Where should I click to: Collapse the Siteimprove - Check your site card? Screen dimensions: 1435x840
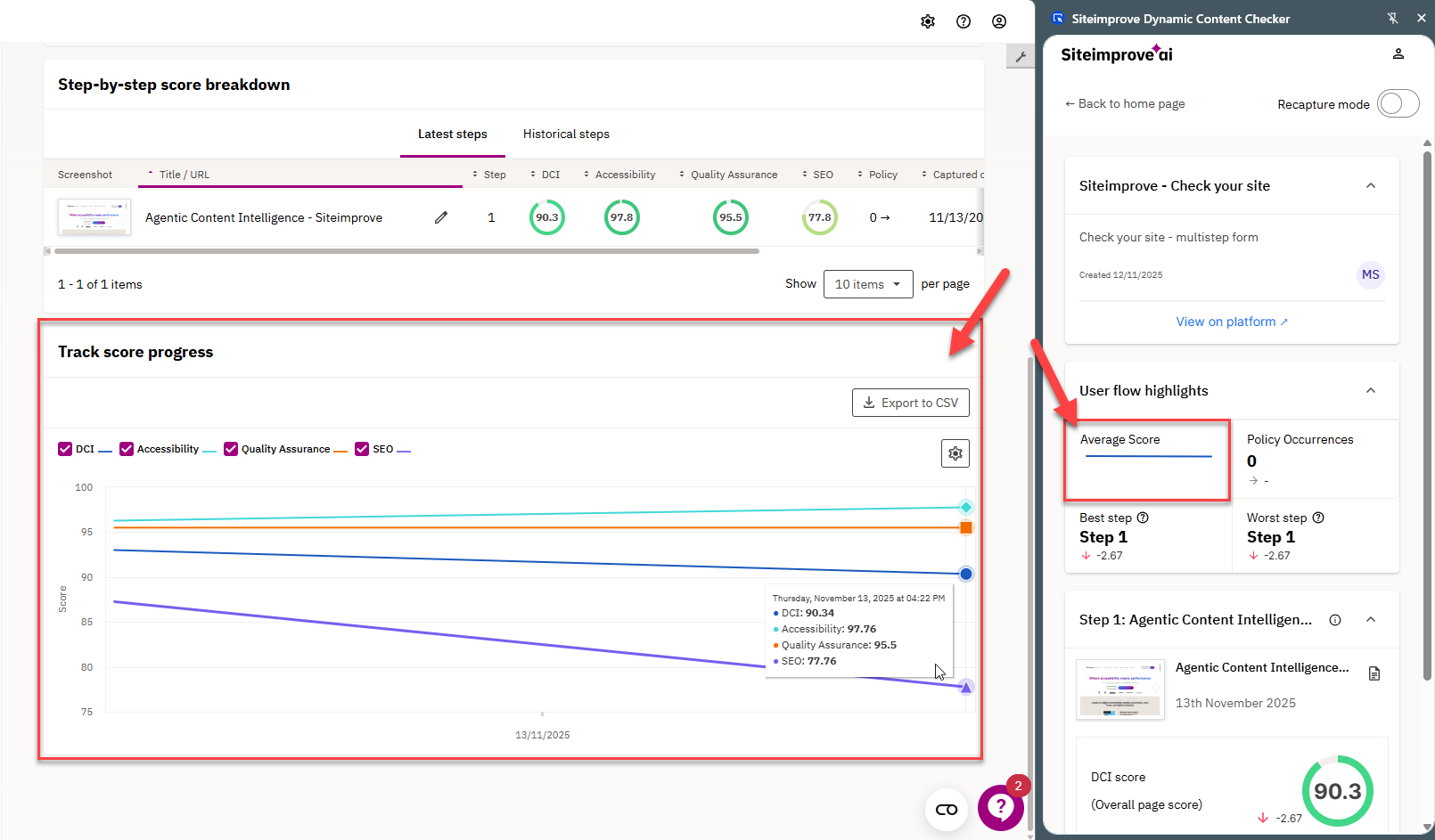[x=1371, y=185]
